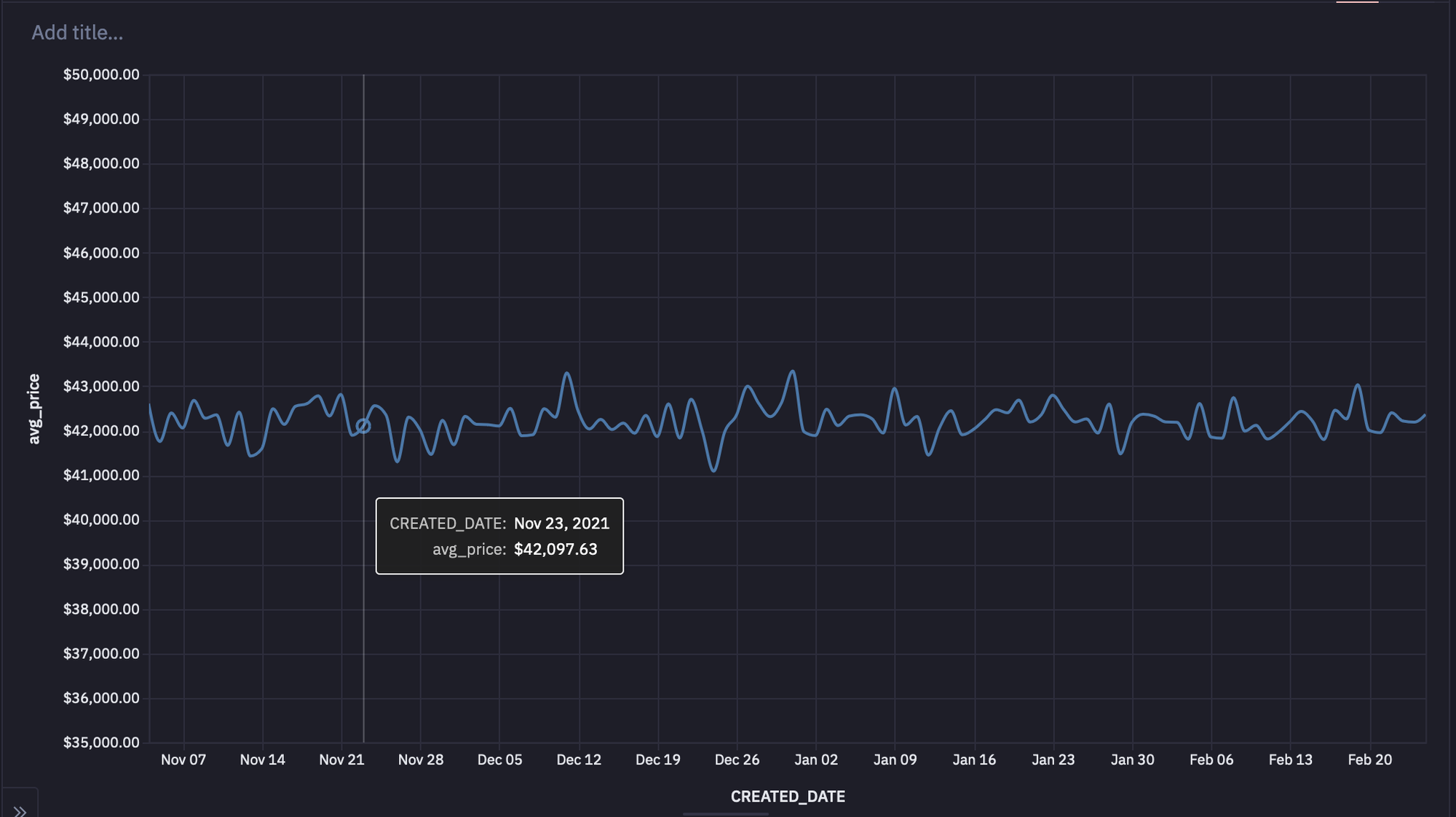Click the $40,000.00 y-axis label

tap(101, 519)
